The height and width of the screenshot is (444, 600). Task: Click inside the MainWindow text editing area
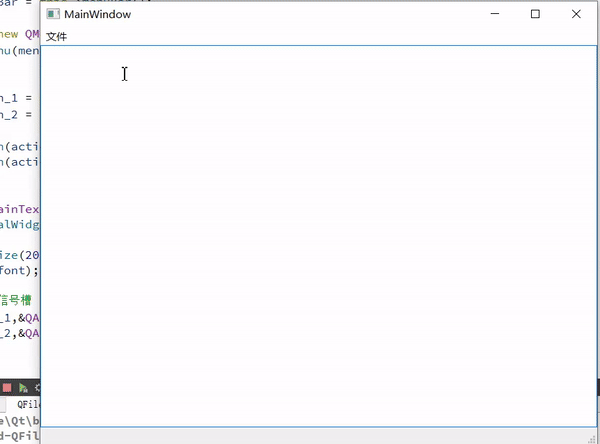[318, 236]
